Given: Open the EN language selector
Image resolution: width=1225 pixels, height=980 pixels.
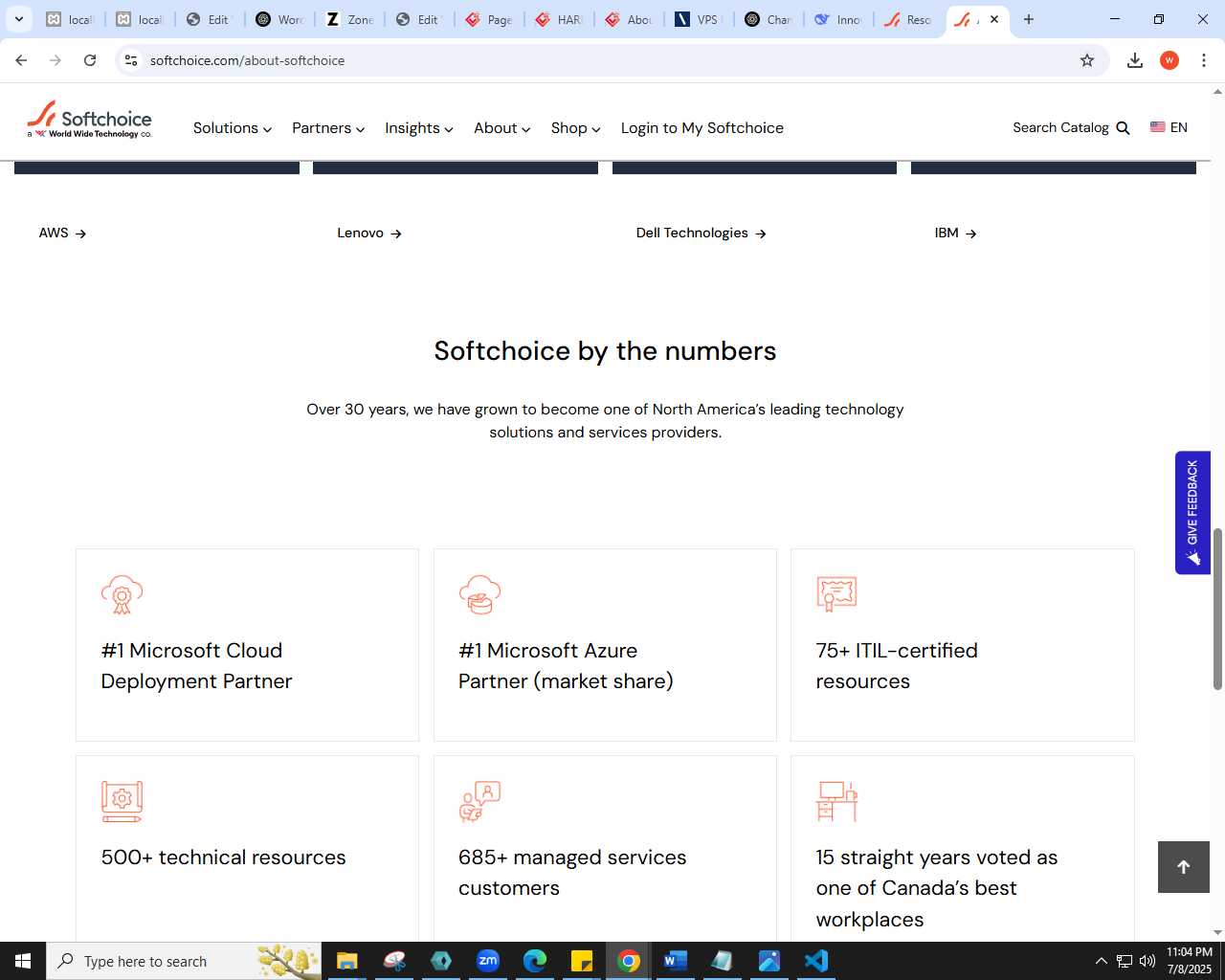Looking at the screenshot, I should (x=1169, y=127).
